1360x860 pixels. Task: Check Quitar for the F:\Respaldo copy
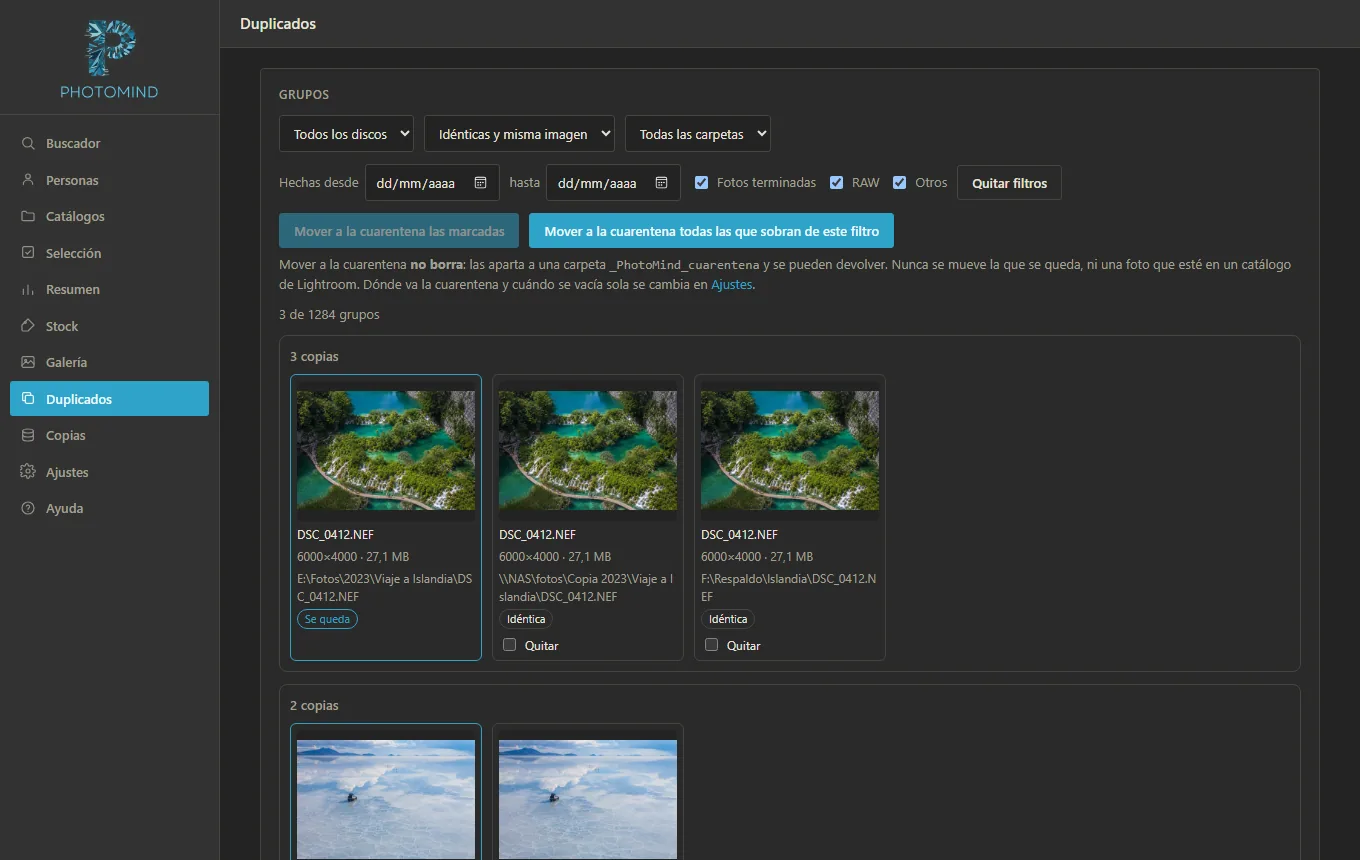(711, 645)
